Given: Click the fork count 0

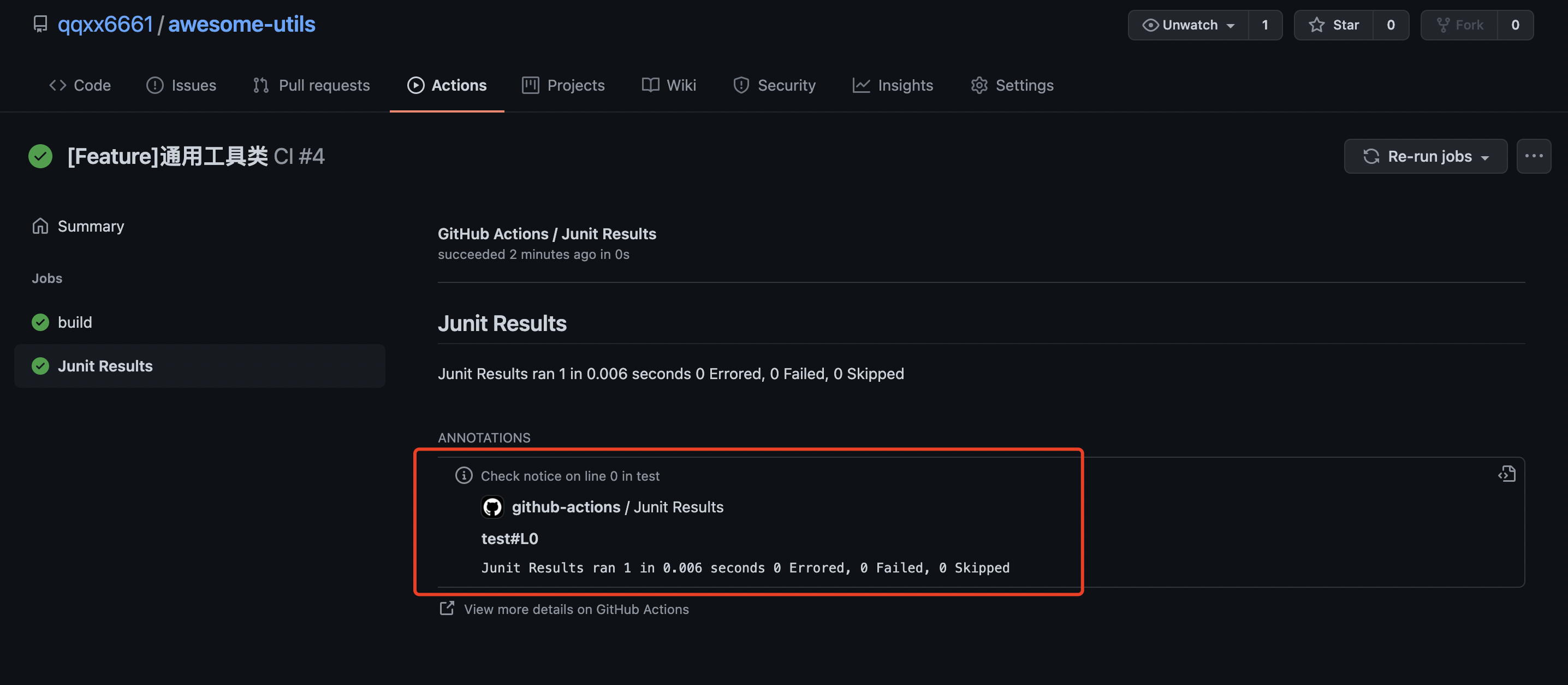Looking at the screenshot, I should tap(1515, 25).
